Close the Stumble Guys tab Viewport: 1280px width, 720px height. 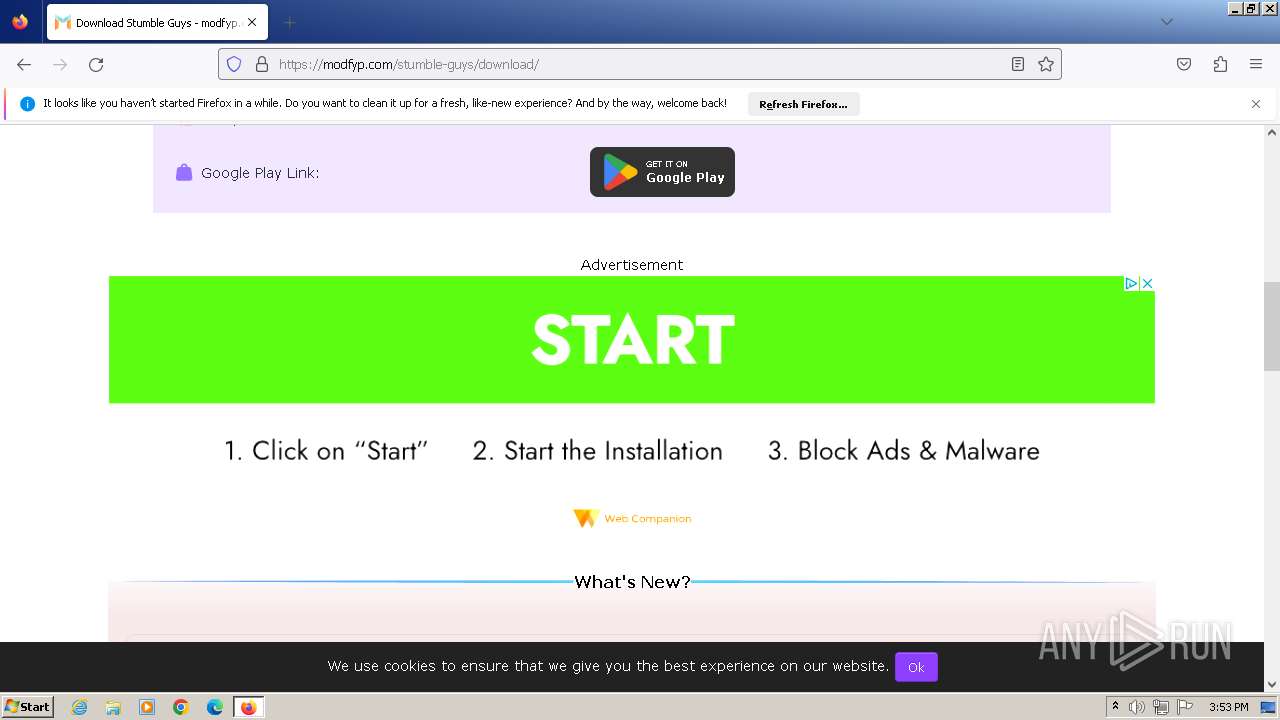click(252, 22)
